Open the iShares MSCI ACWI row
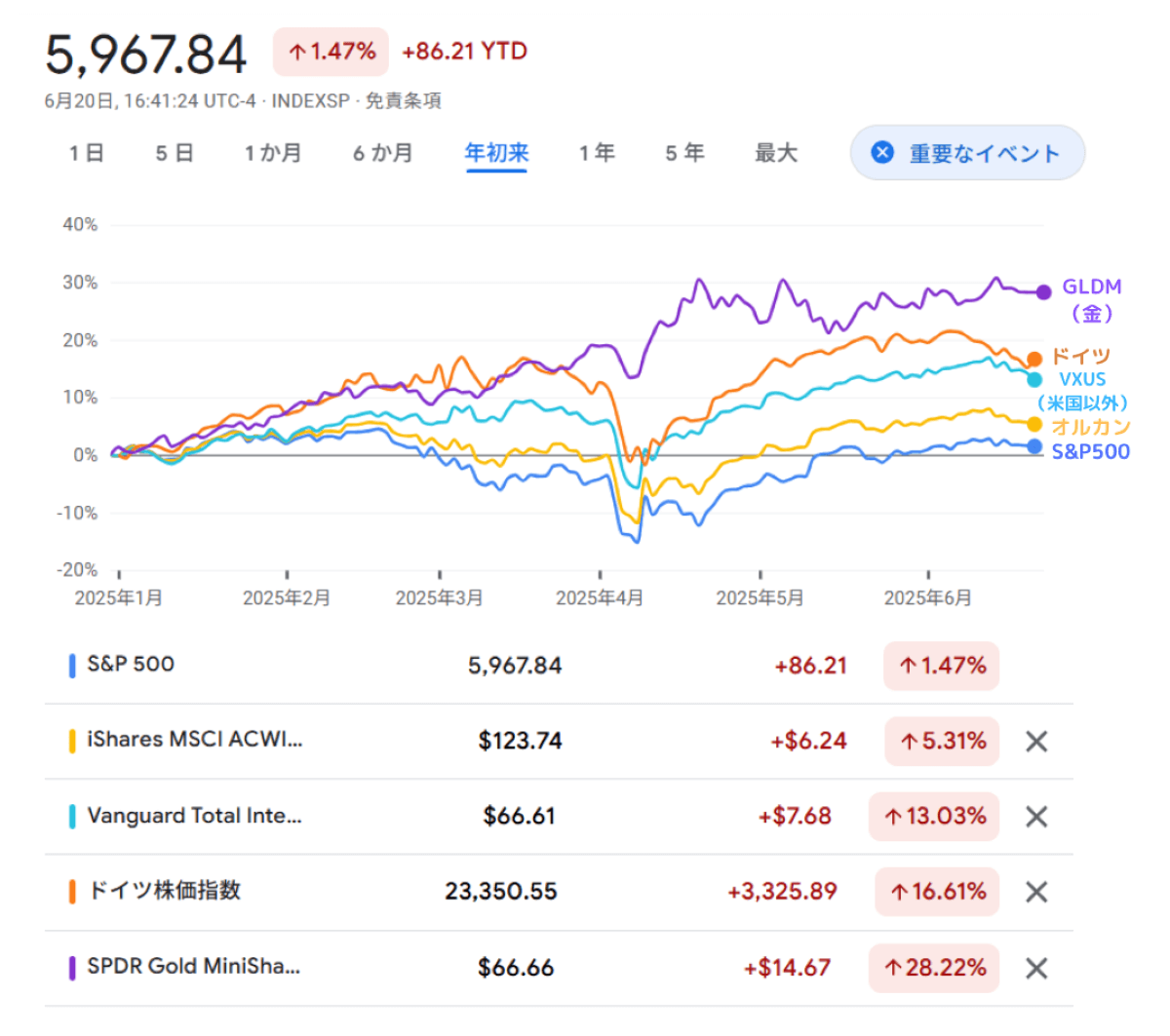This screenshot has height=1036, width=1170. (x=559, y=742)
